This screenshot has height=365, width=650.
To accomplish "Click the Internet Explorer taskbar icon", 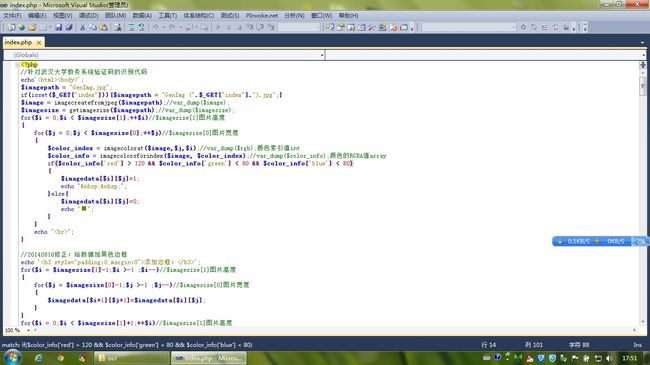I will [x=39, y=358].
